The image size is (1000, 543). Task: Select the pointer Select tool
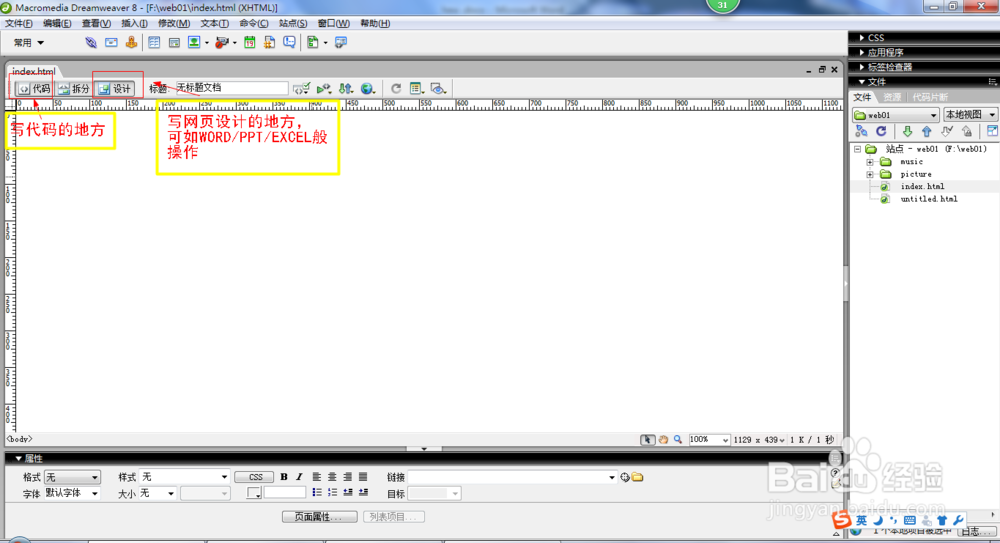[647, 440]
